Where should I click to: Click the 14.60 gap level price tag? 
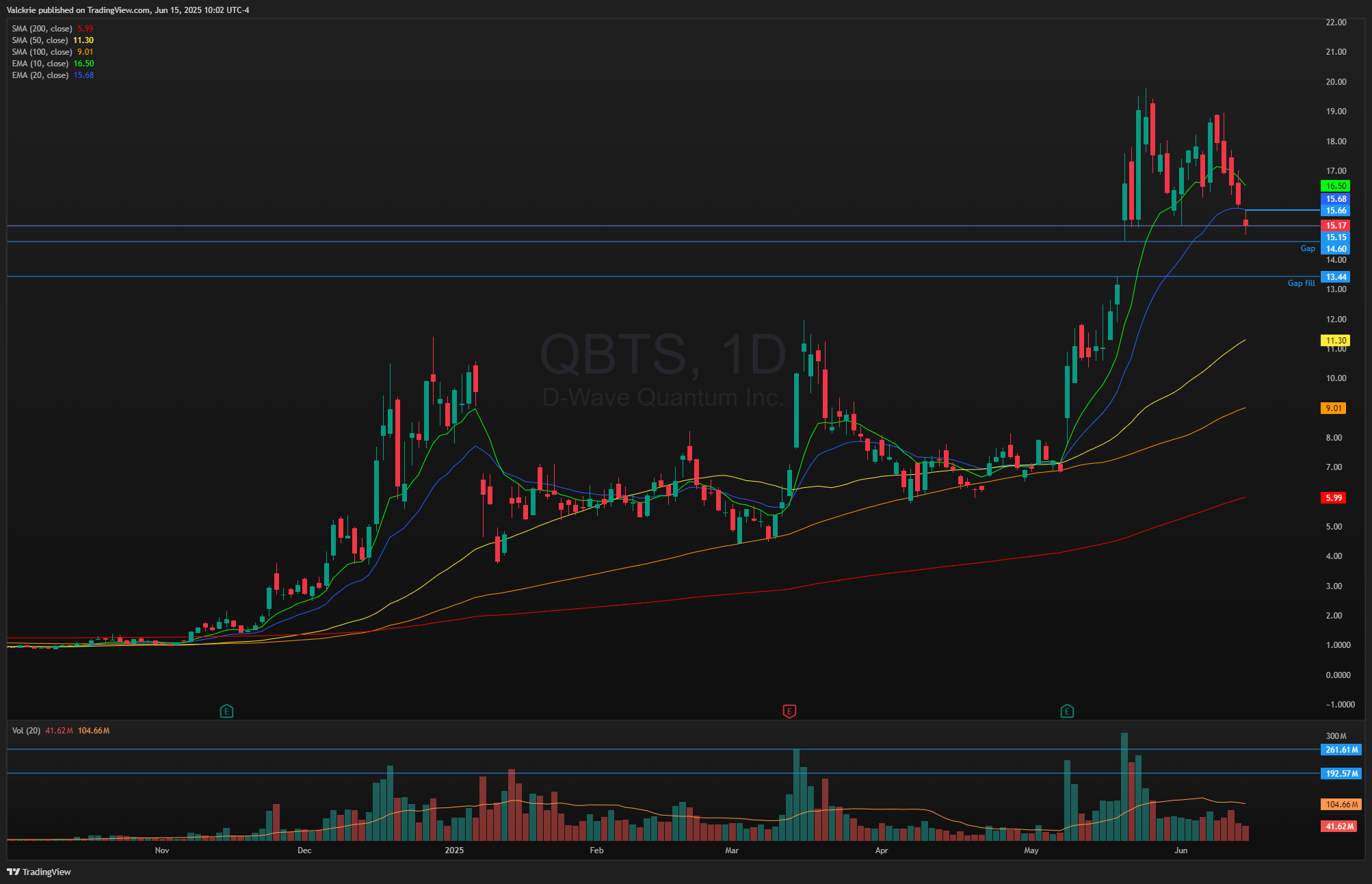point(1335,249)
